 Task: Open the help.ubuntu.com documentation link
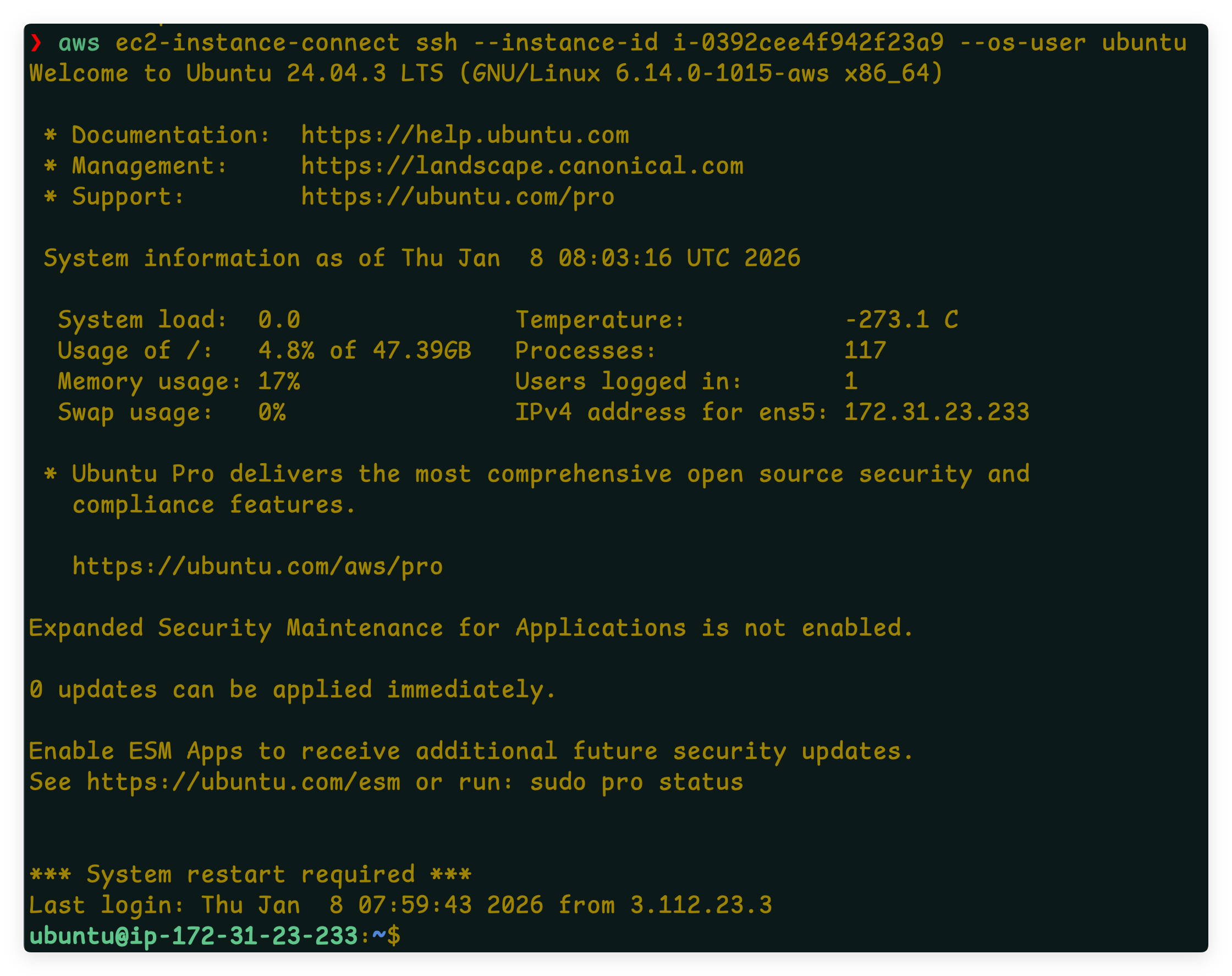tap(464, 135)
